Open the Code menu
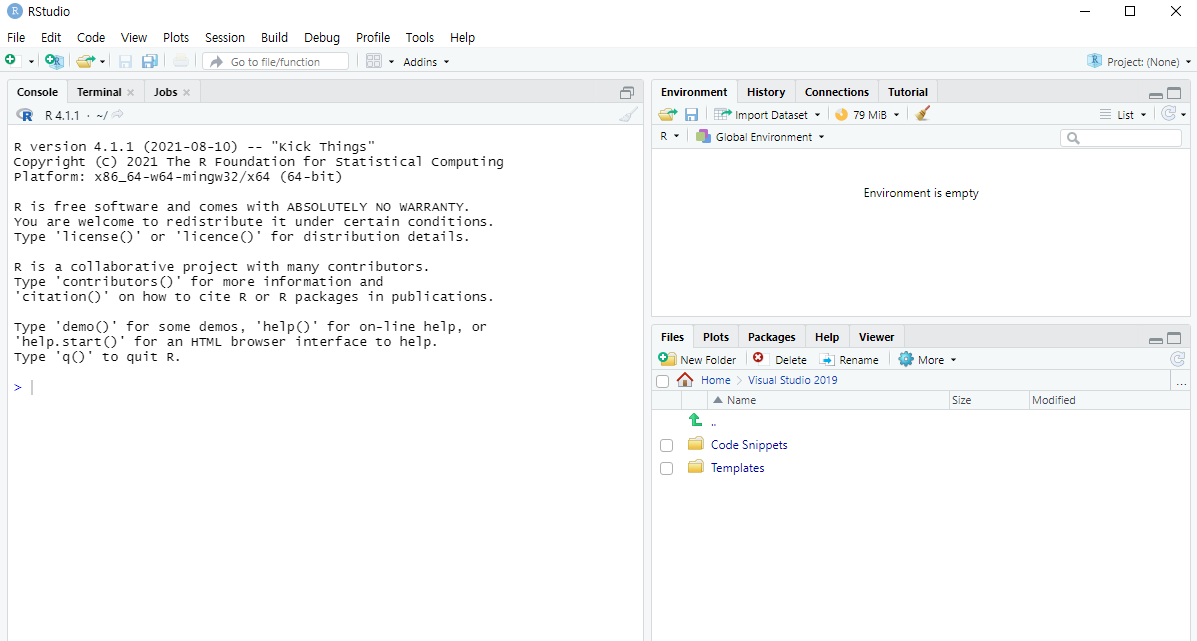Viewport: 1197px width, 641px height. click(91, 37)
